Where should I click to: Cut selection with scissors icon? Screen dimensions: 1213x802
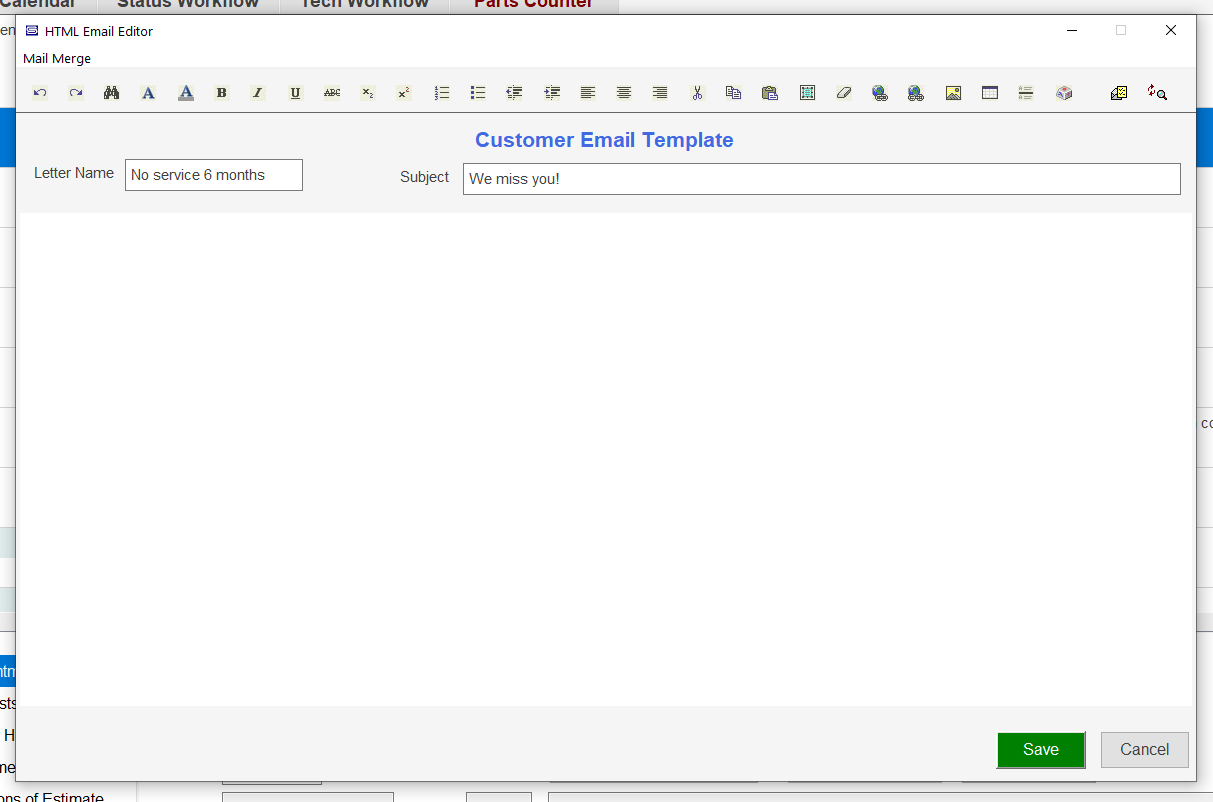click(x=698, y=93)
